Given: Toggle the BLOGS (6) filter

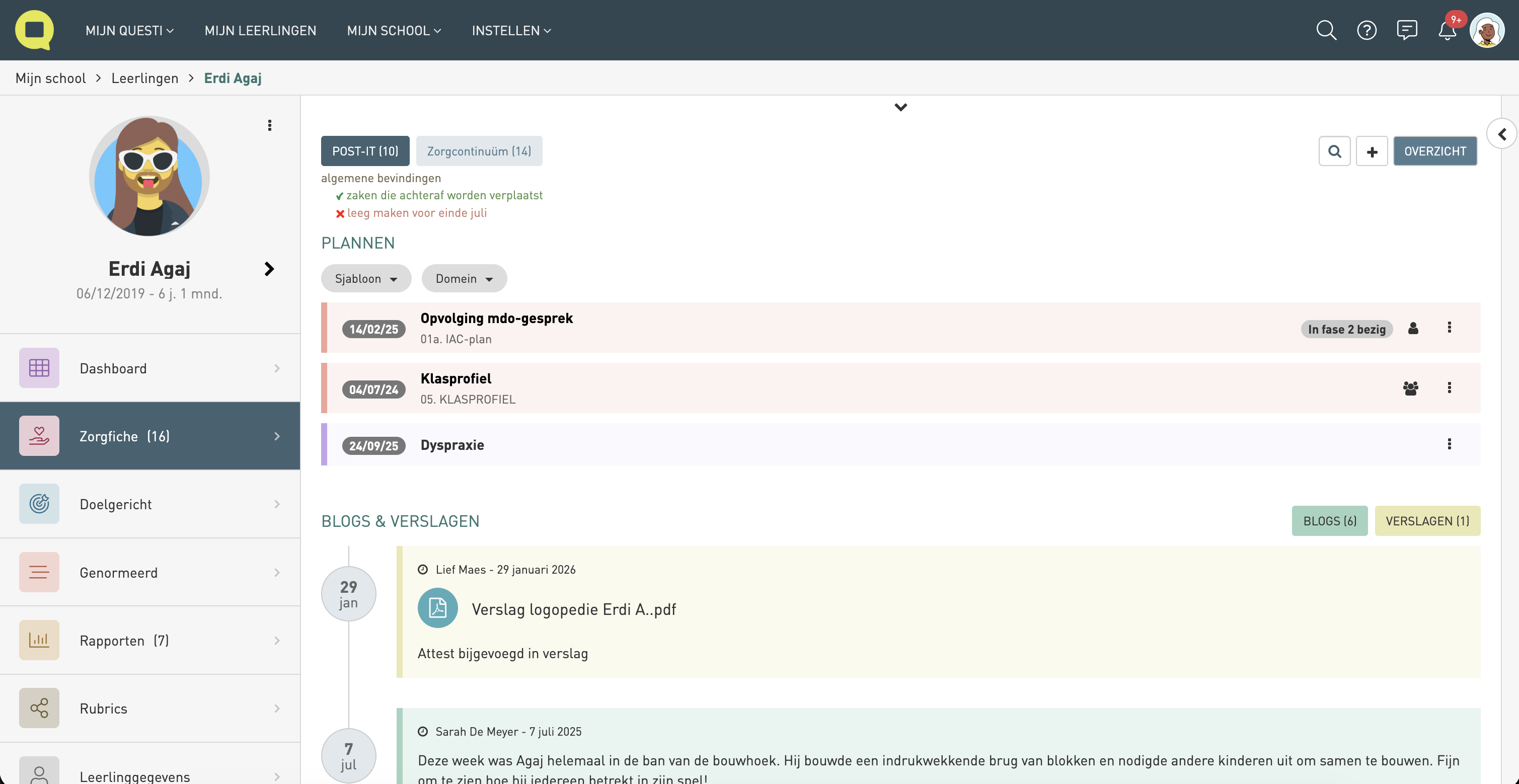Looking at the screenshot, I should [1329, 521].
